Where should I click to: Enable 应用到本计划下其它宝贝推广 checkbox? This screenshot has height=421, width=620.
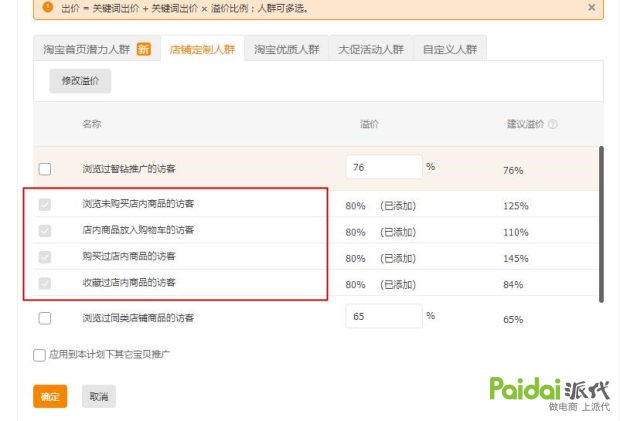39,355
